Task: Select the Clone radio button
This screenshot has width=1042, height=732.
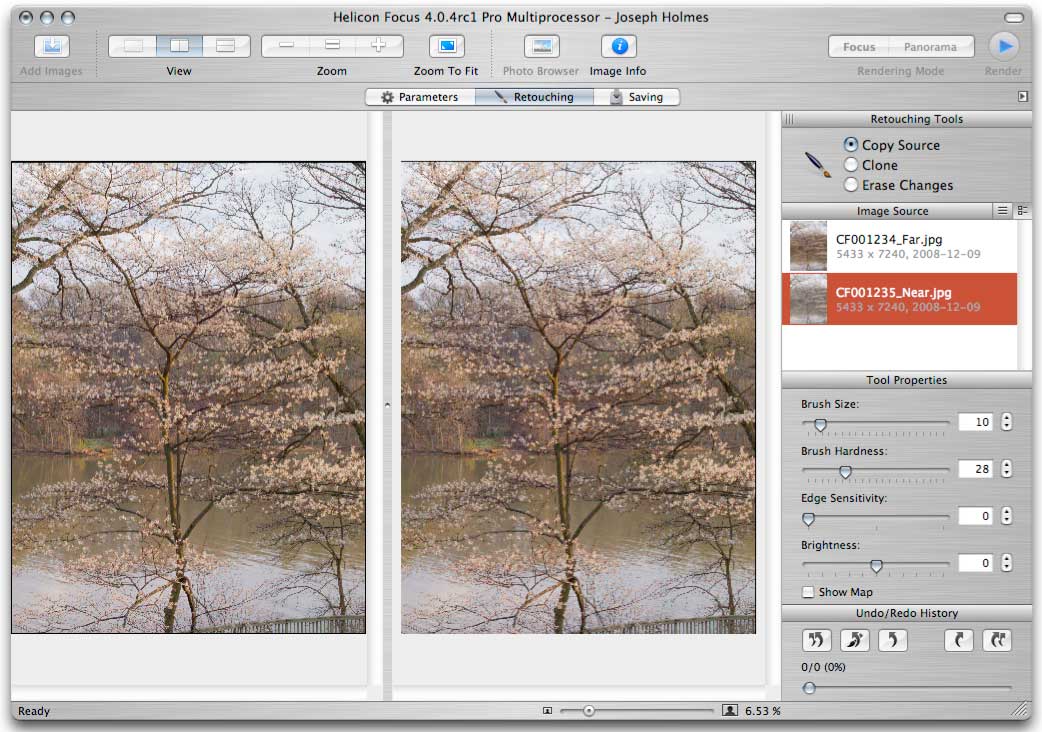Action: pos(851,165)
